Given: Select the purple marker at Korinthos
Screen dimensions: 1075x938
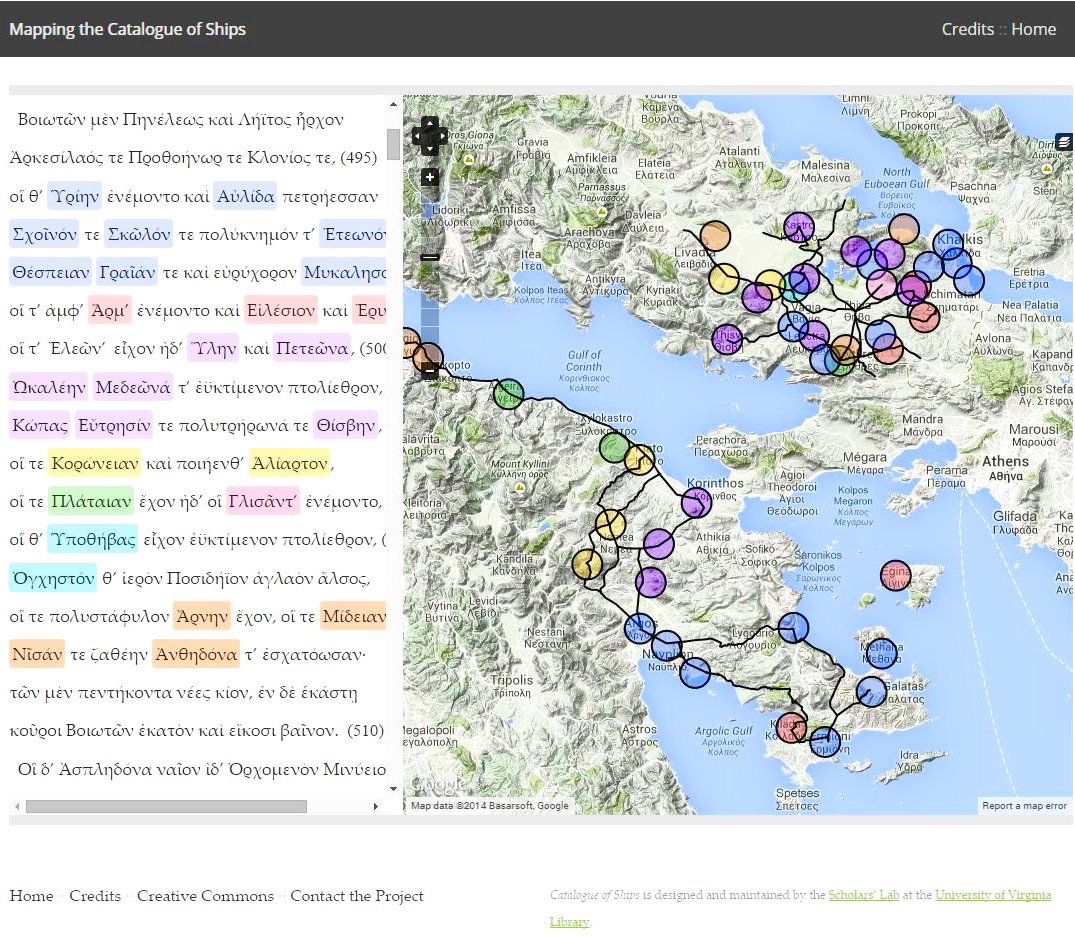Looking at the screenshot, I should coord(696,503).
